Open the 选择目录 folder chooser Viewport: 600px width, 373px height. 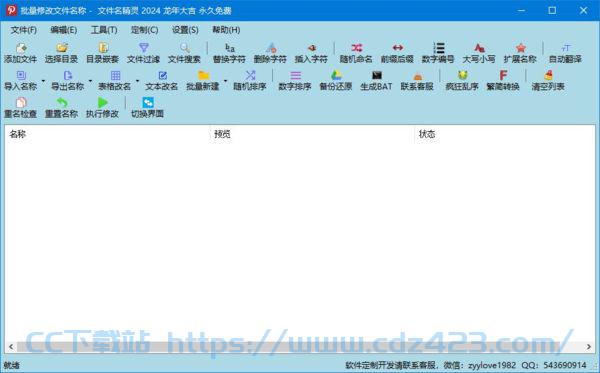[x=61, y=53]
